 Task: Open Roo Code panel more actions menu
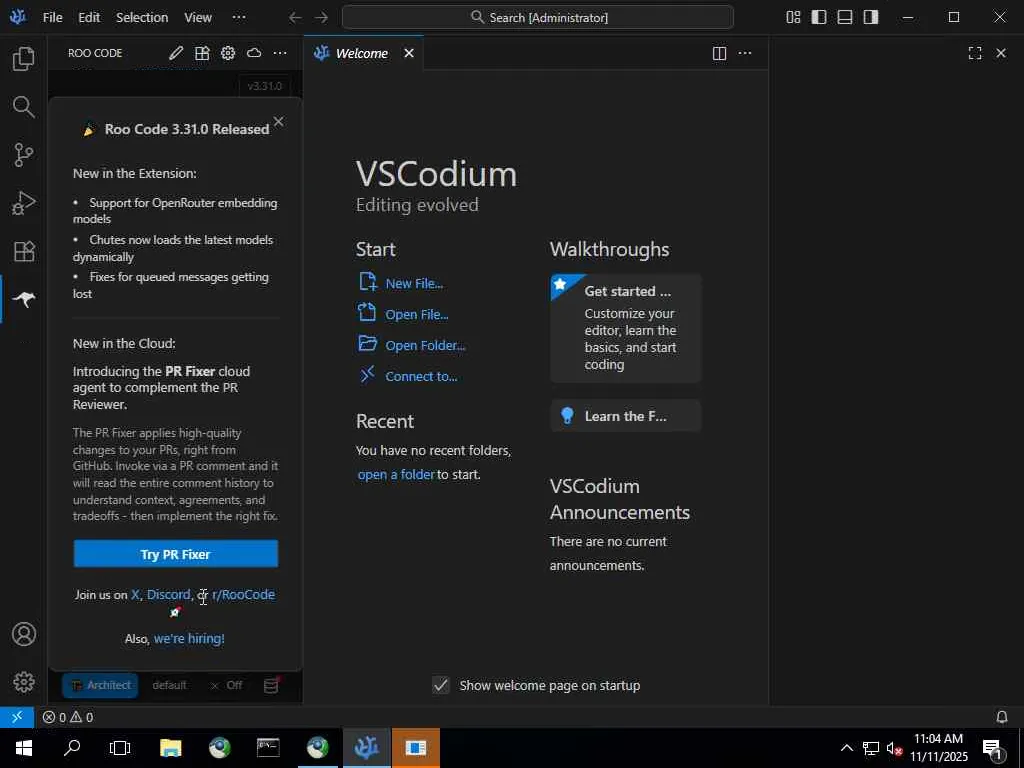280,53
